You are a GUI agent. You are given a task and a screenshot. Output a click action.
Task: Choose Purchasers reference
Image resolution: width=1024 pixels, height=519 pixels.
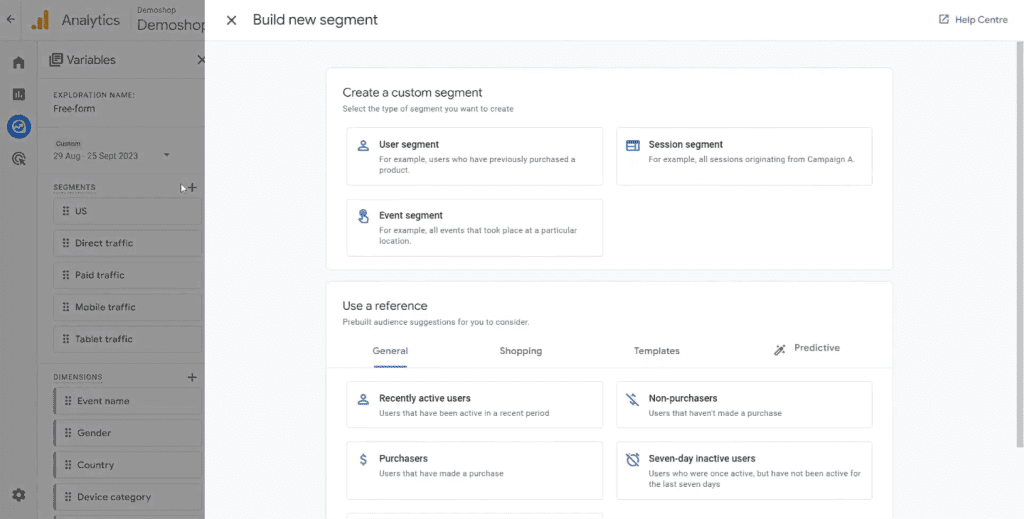(x=475, y=471)
